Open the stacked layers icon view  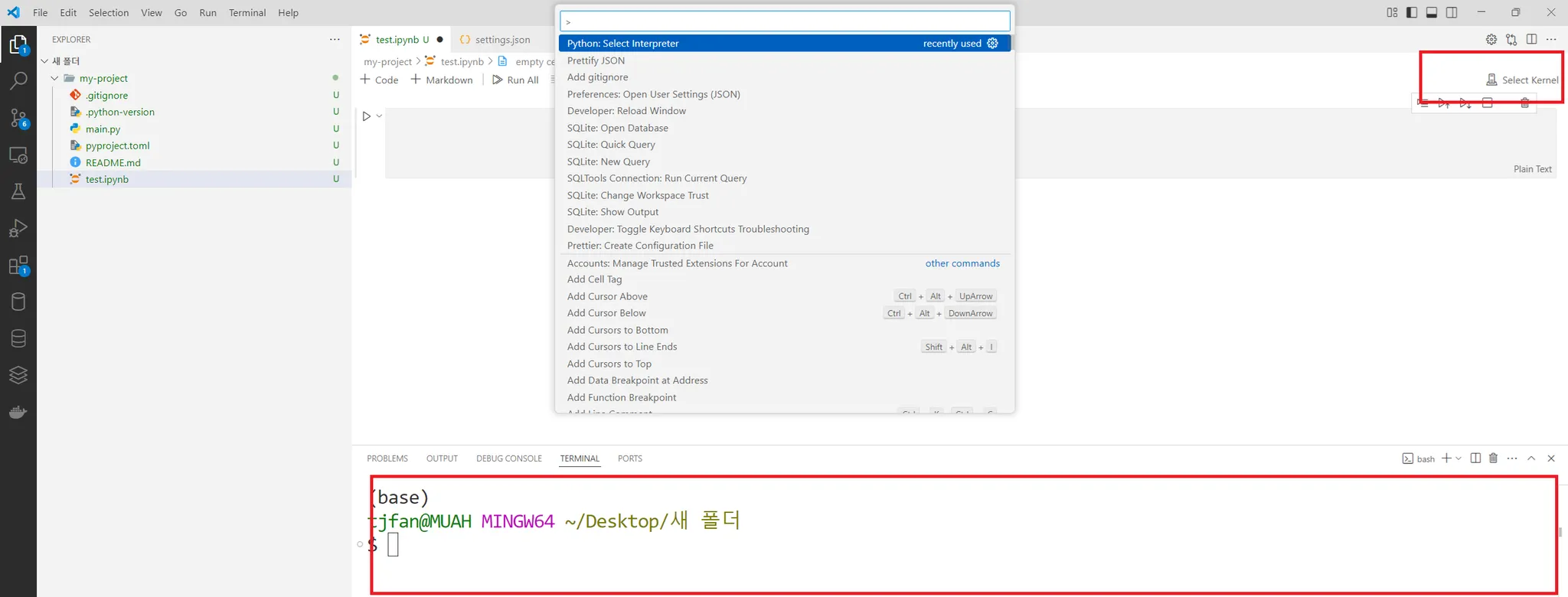pyautogui.click(x=18, y=375)
